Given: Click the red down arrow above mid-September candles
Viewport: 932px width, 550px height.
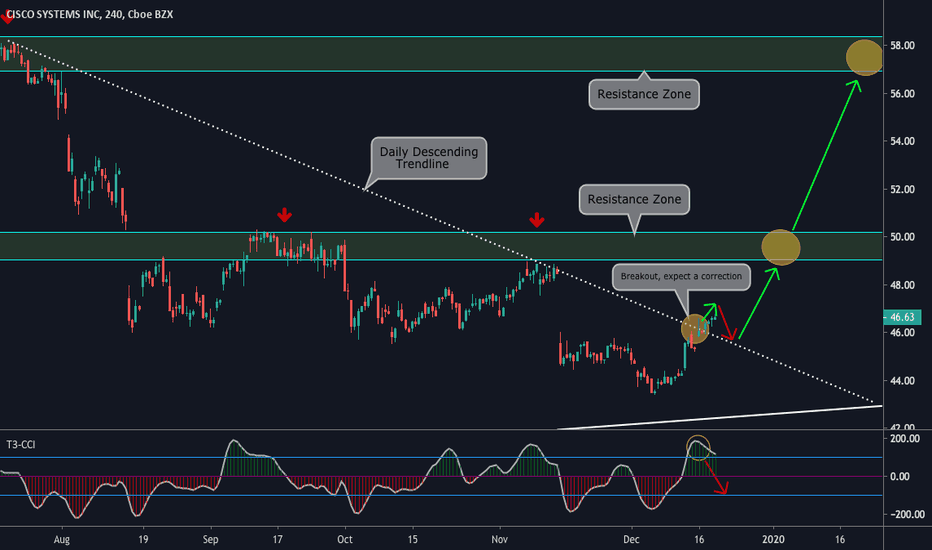Looking at the screenshot, I should click(285, 215).
